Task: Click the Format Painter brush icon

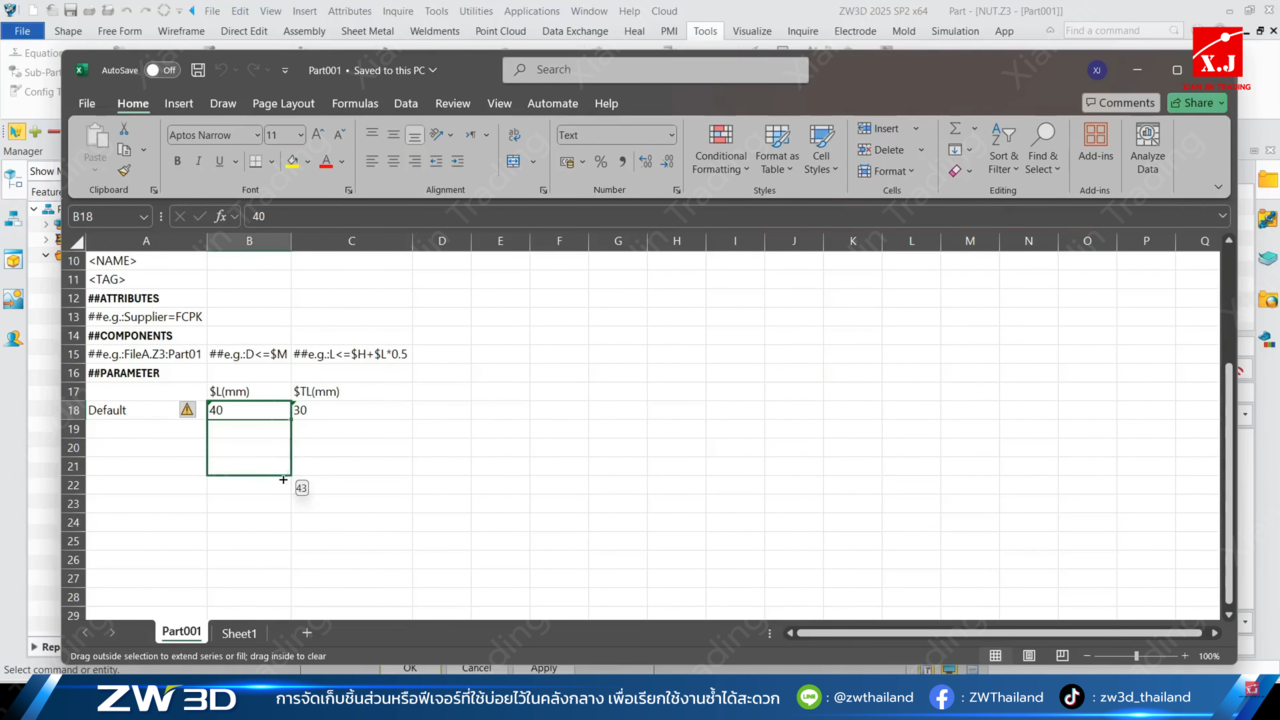Action: point(124,170)
